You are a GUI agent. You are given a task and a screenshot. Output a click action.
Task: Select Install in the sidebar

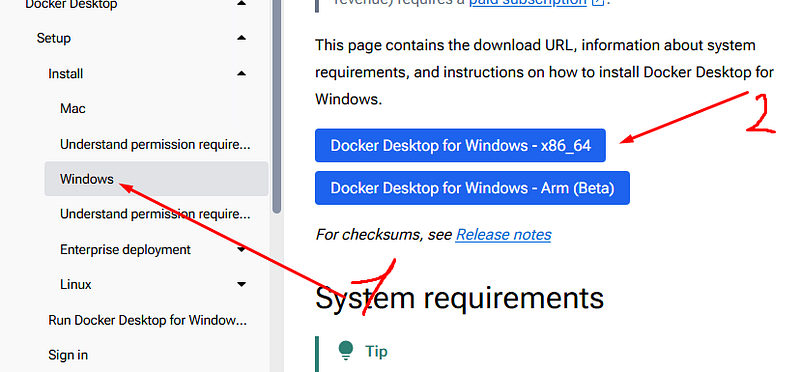click(65, 73)
